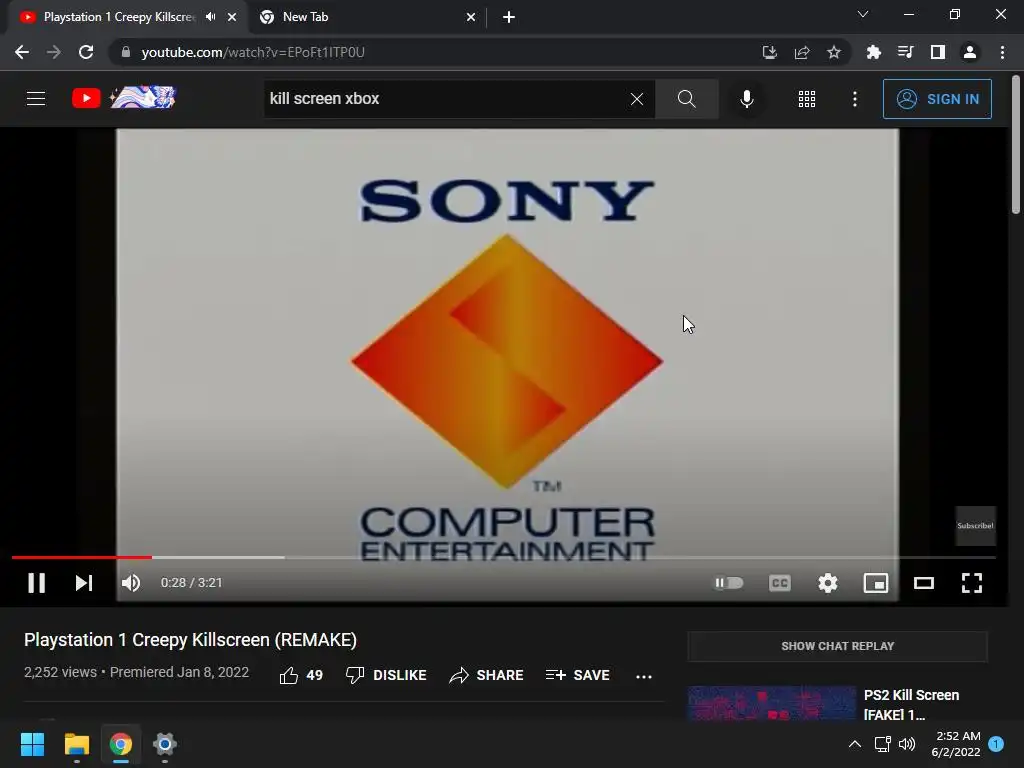Viewport: 1024px width, 768px height.
Task: Open the YouTube guide hamburger menu
Action: (36, 99)
